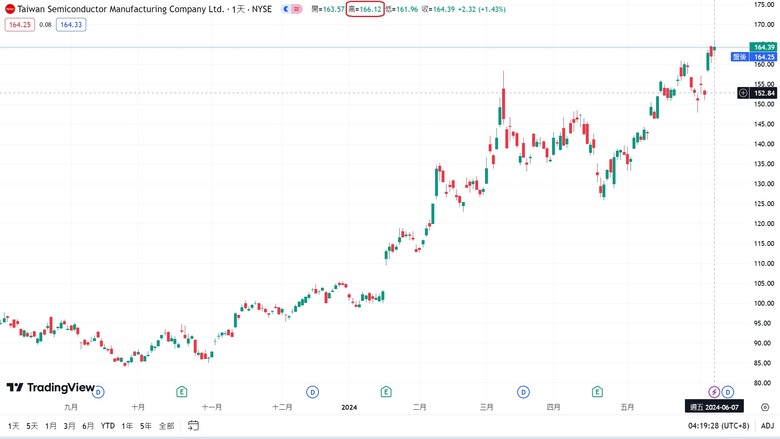The image size is (780, 439).
Task: Click the 四月 label on time axis
Action: click(x=554, y=407)
